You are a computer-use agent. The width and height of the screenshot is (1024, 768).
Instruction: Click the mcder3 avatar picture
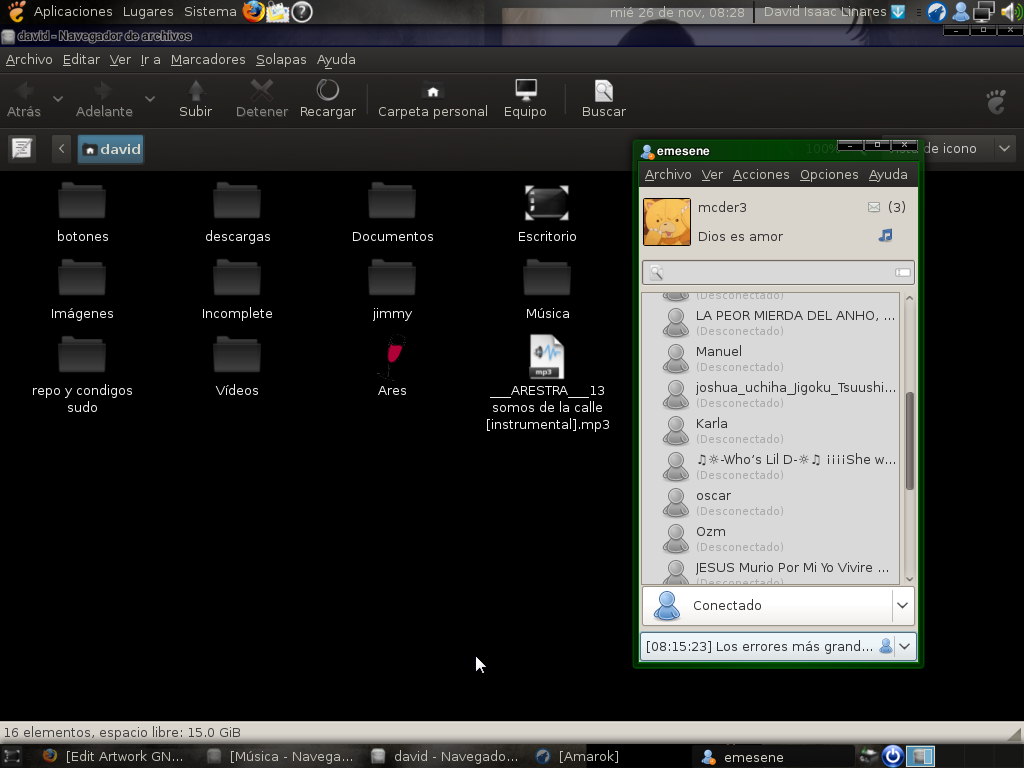pos(667,222)
